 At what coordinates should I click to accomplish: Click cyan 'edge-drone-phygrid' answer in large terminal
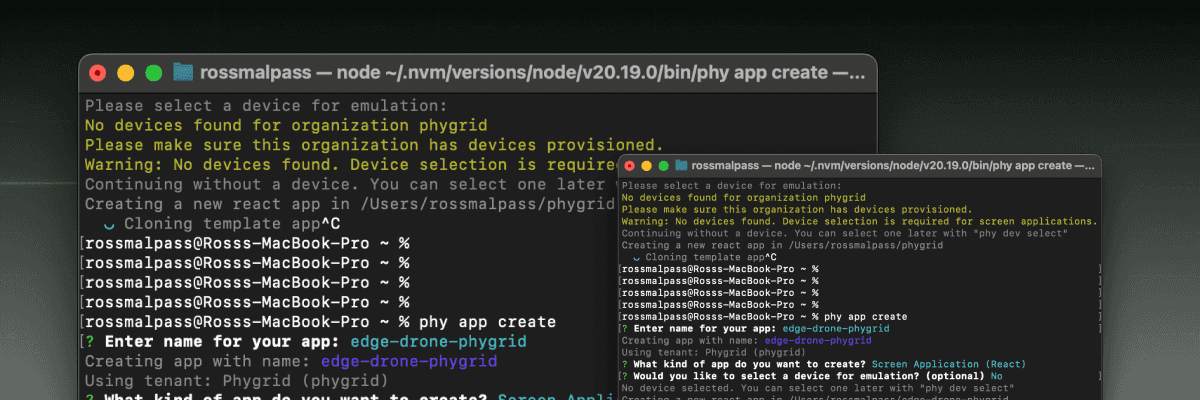438,342
